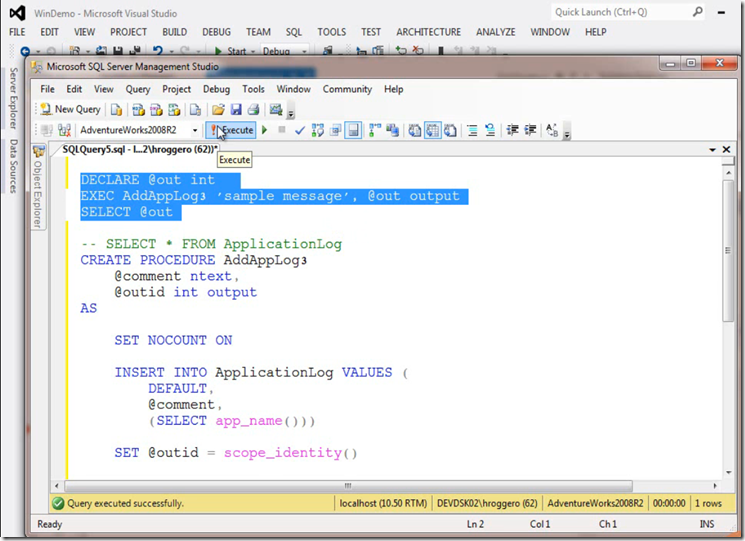745x541 pixels.
Task: Click the Decrease Indent icon
Action: coord(512,130)
